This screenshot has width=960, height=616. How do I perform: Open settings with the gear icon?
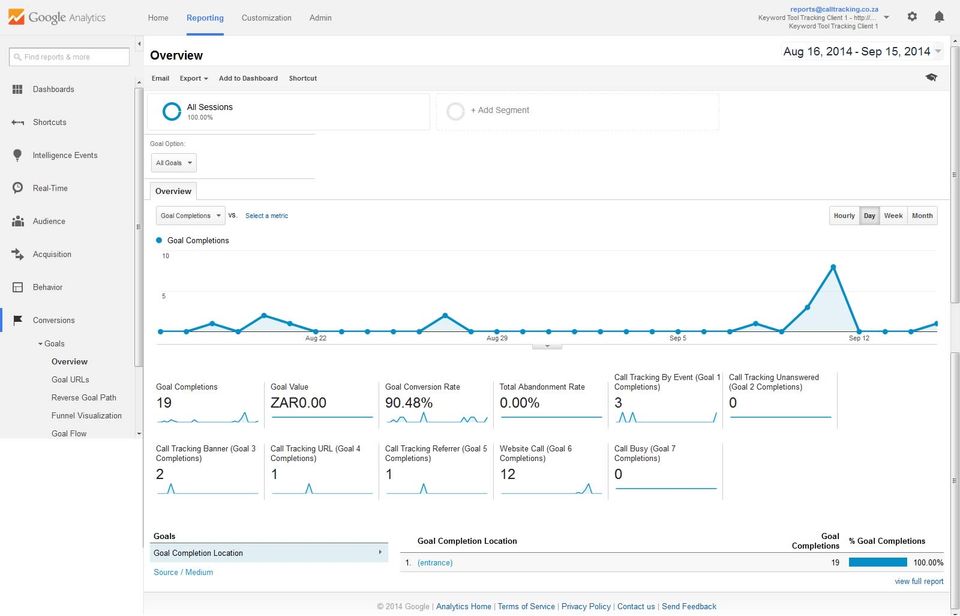(912, 17)
